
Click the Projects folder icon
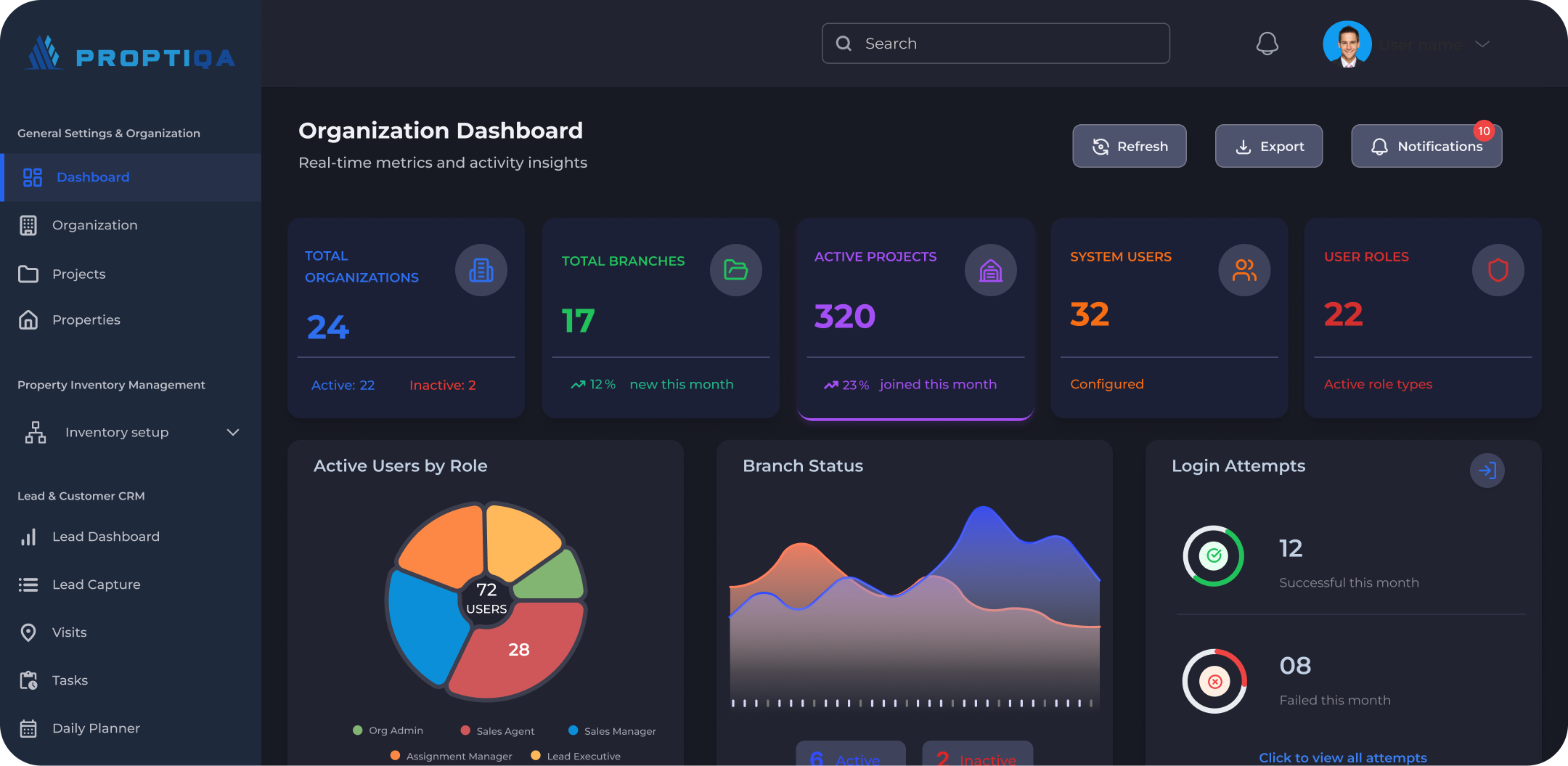(x=28, y=274)
